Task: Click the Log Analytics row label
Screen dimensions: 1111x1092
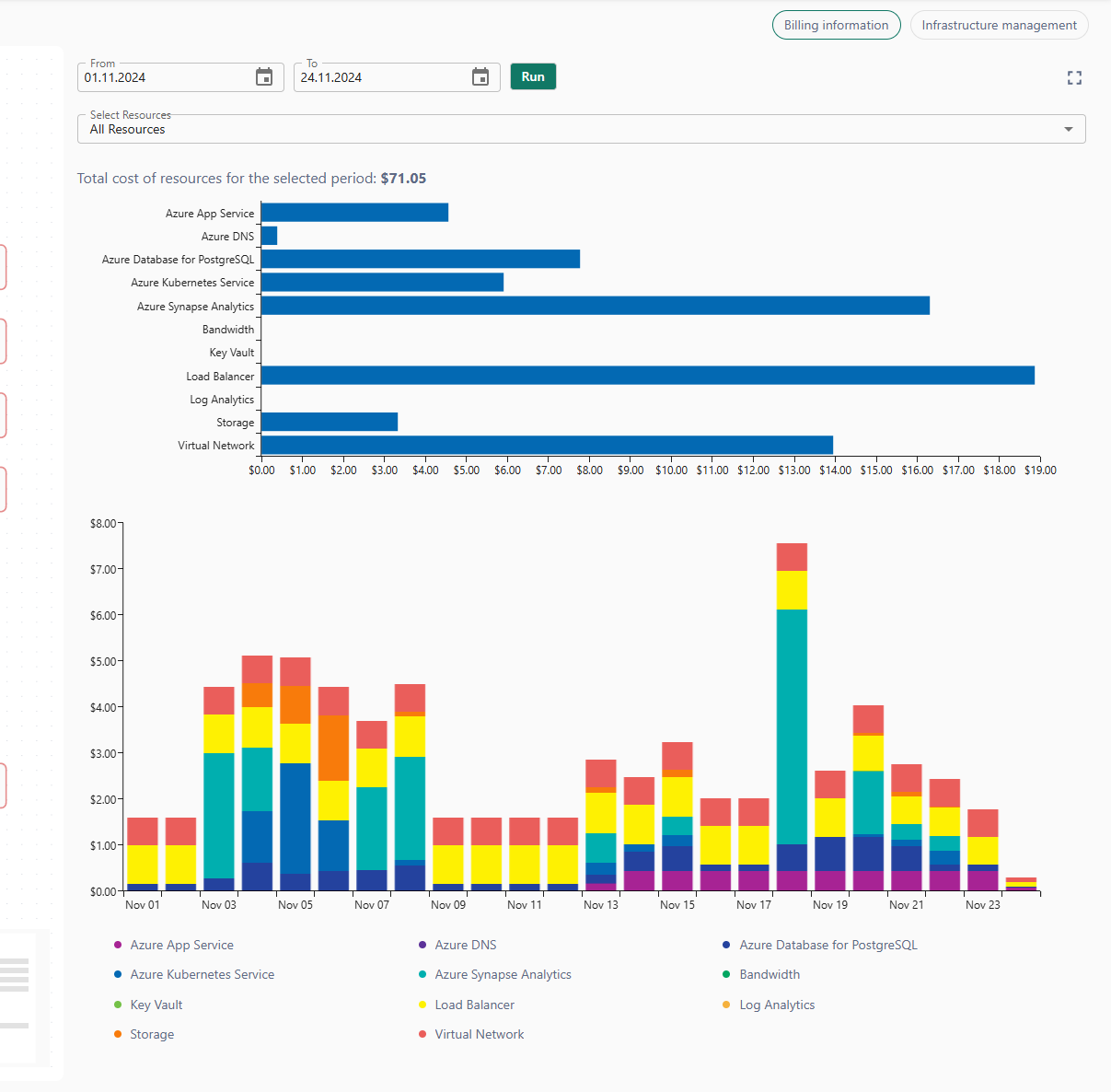Action: [x=222, y=400]
